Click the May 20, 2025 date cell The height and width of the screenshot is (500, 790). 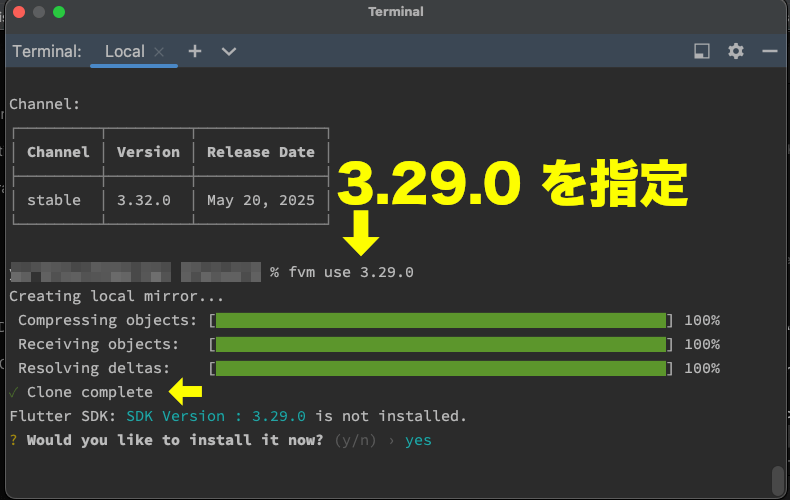coord(260,200)
